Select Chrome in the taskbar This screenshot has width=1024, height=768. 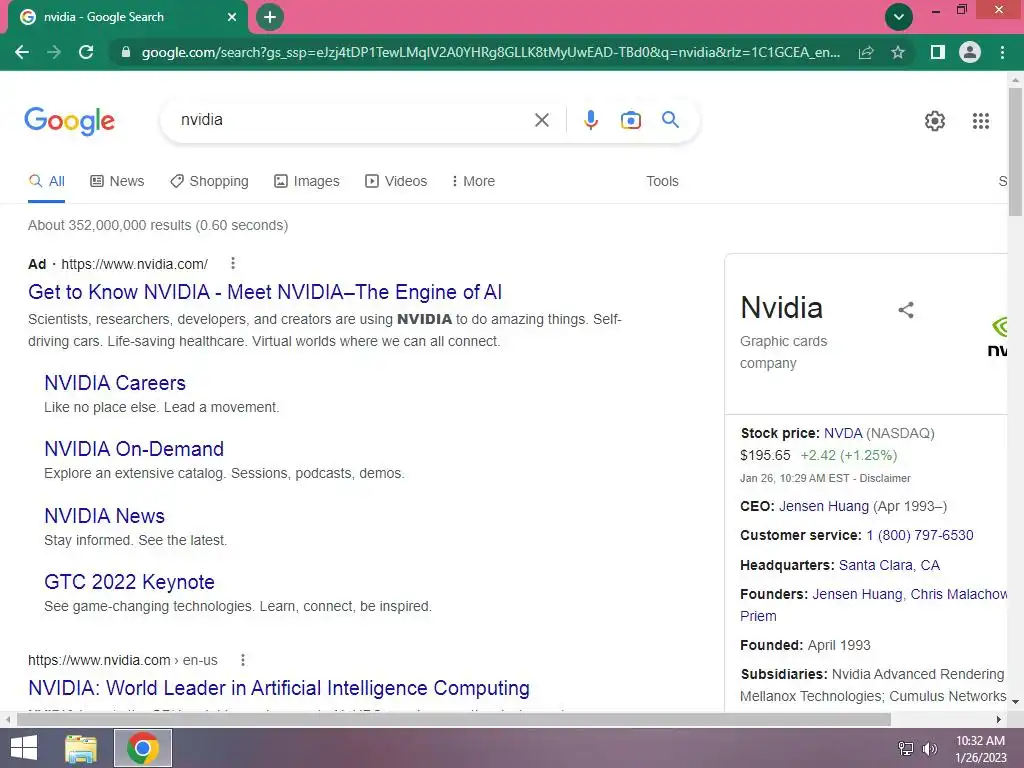pos(143,748)
